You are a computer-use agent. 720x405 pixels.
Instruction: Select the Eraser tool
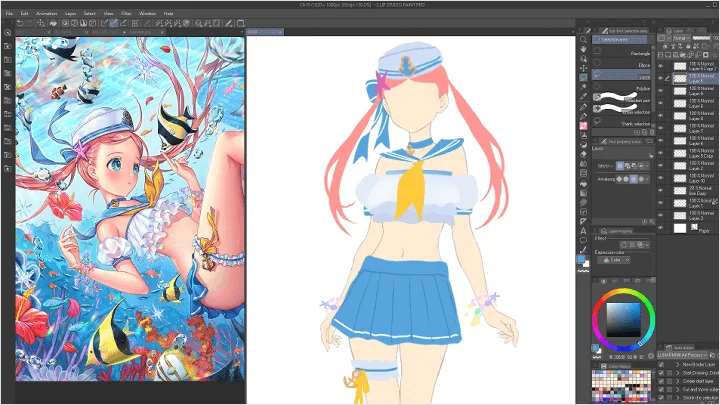(583, 154)
